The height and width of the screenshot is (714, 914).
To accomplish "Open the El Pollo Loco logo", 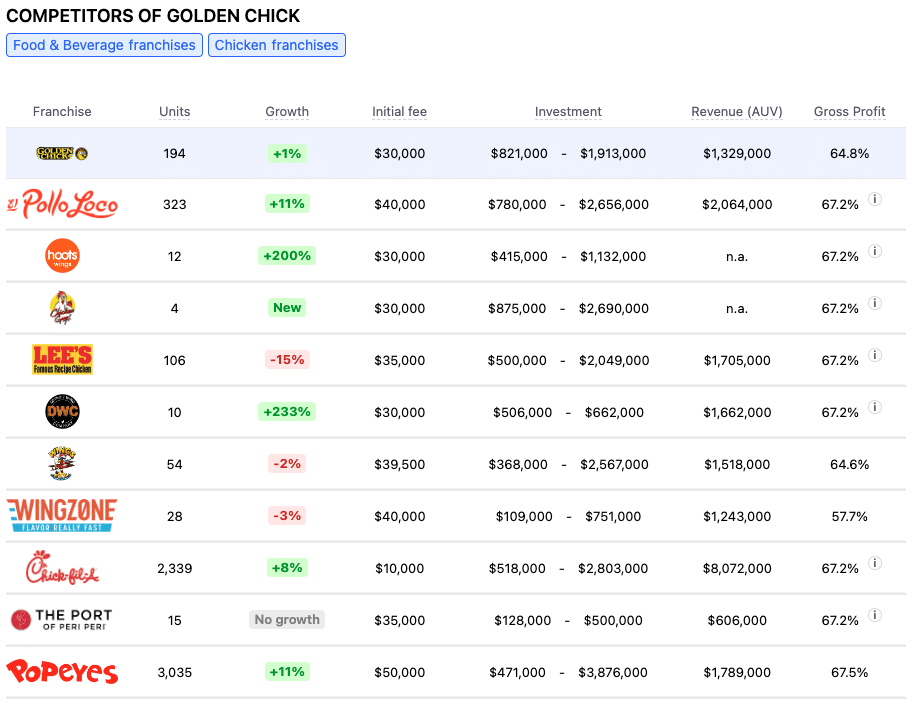I will 62,204.
